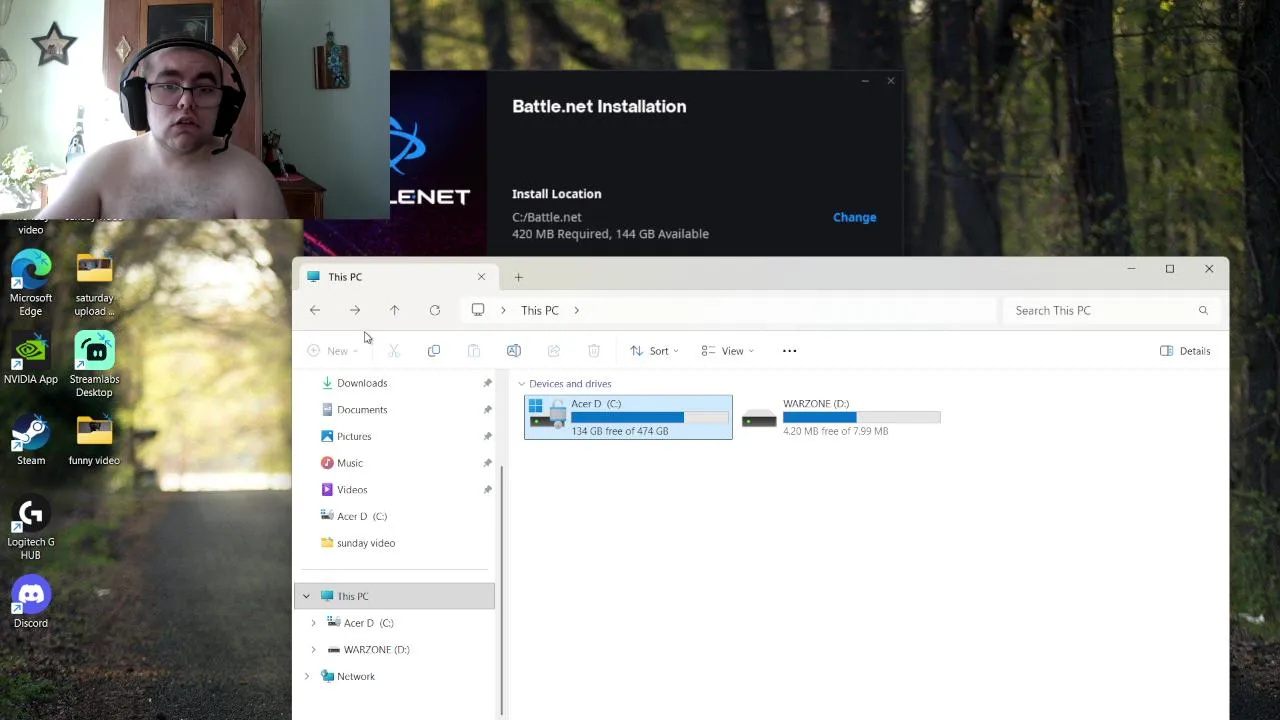Select the This PC tab
This screenshot has width=1280, height=720.
397,277
